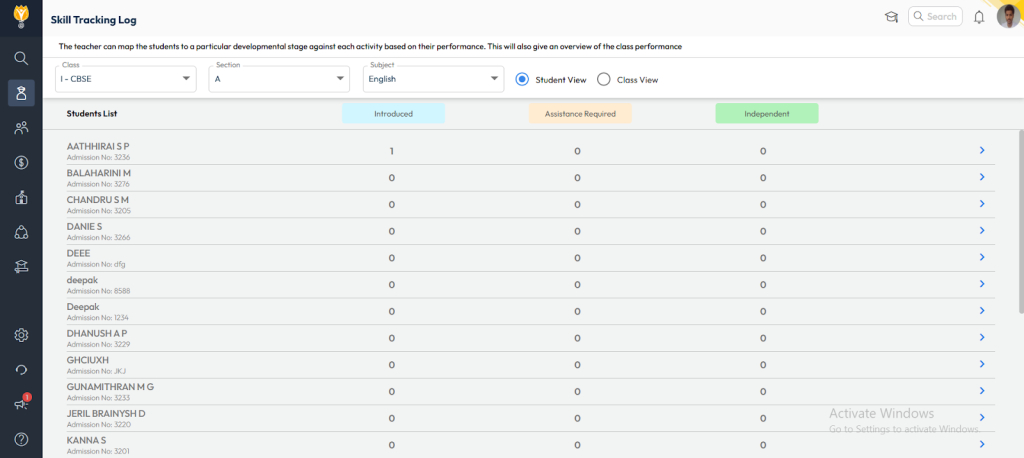
Task: Click the green Independent stage label
Action: [767, 114]
